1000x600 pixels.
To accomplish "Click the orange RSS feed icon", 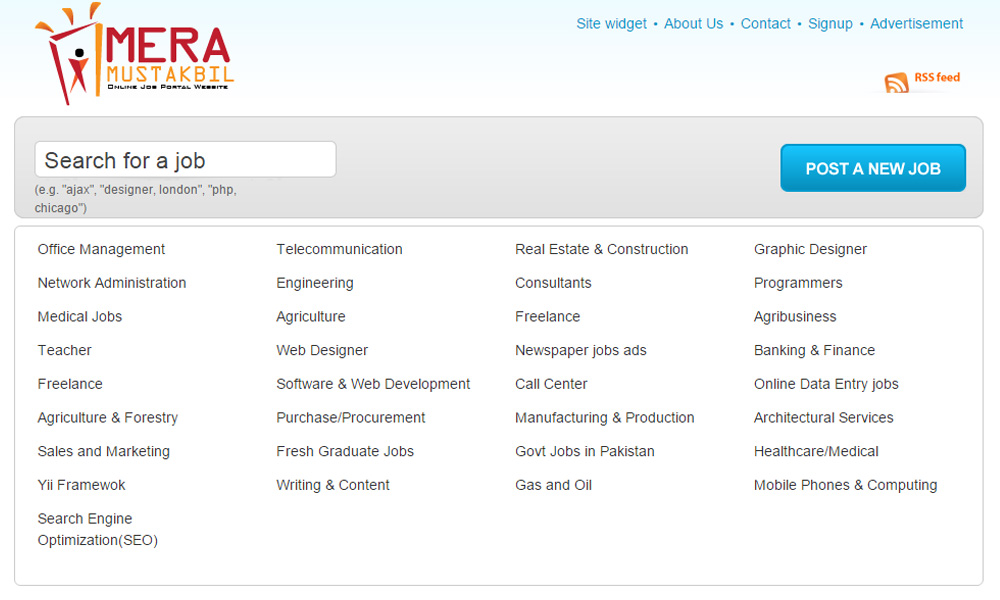I will pyautogui.click(x=896, y=83).
